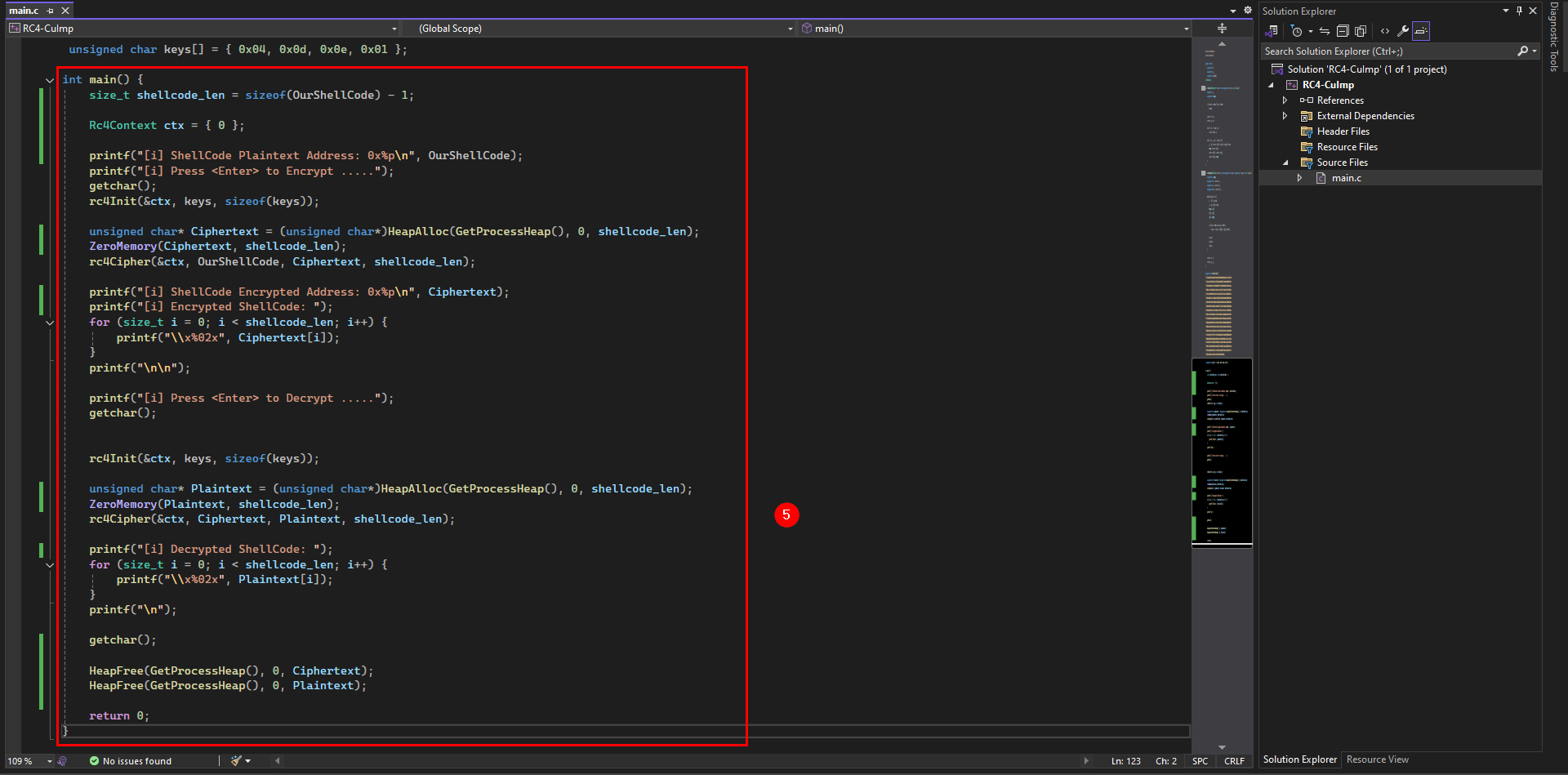Click the search magnifier icon
The image size is (1568, 775).
[x=1522, y=51]
